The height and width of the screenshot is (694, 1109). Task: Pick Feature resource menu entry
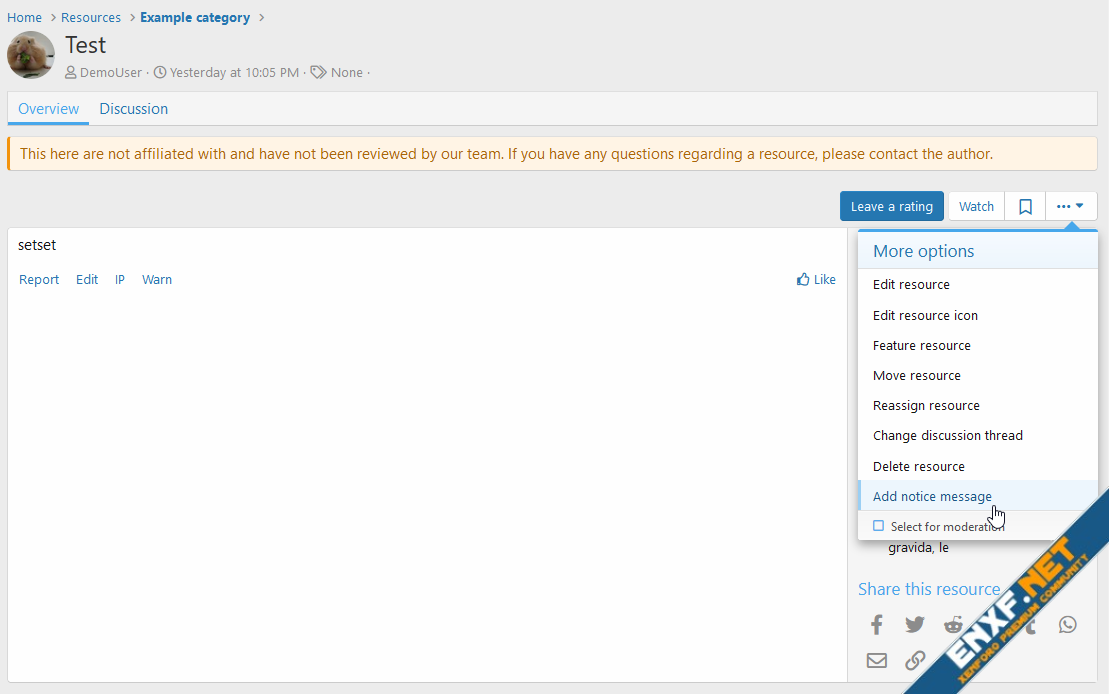921,345
